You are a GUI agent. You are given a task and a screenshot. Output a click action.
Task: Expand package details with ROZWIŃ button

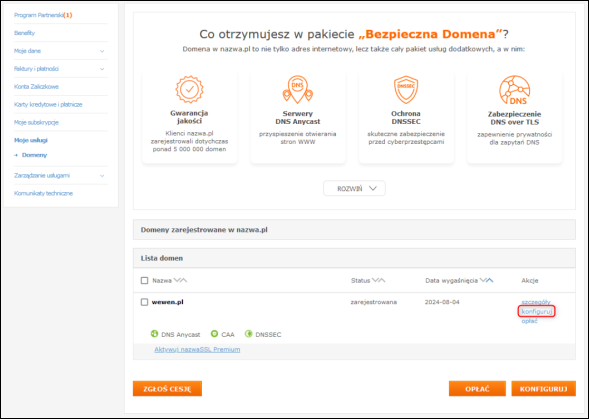point(354,188)
